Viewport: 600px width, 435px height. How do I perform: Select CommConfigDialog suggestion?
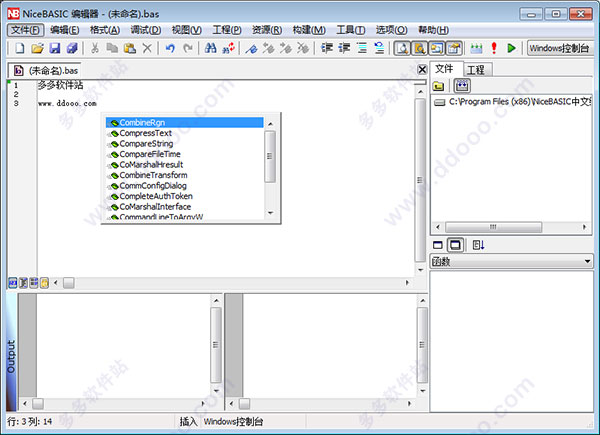pyautogui.click(x=184, y=186)
